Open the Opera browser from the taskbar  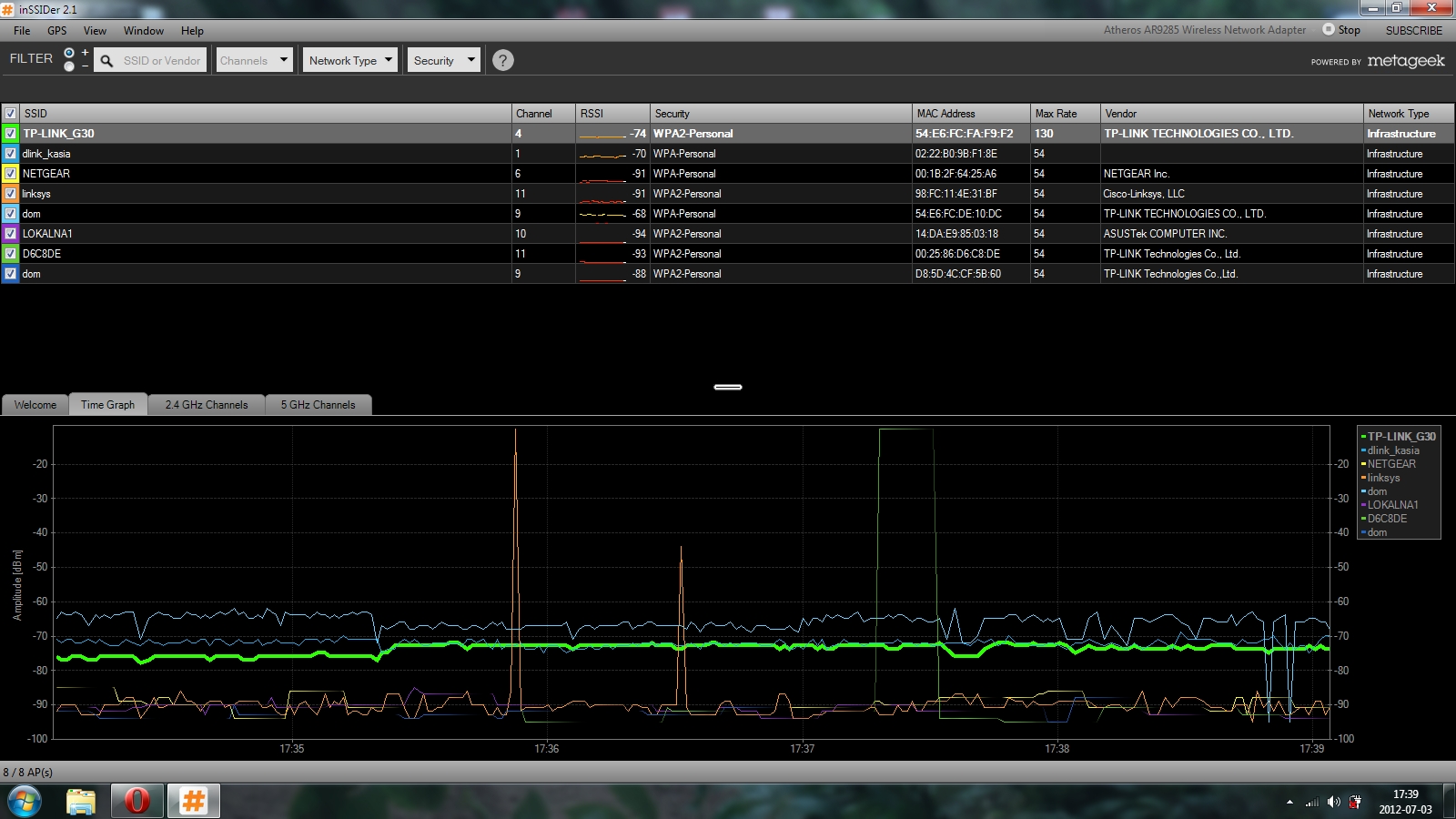click(136, 802)
